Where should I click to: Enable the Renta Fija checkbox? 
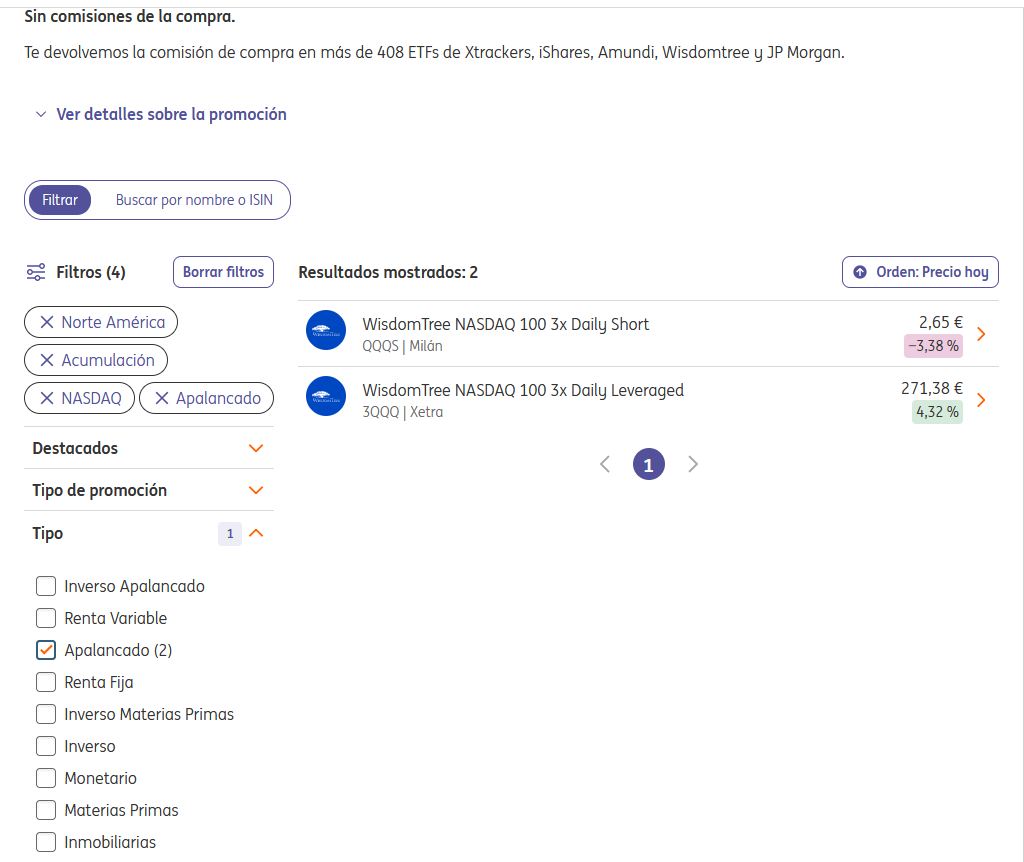[x=46, y=682]
